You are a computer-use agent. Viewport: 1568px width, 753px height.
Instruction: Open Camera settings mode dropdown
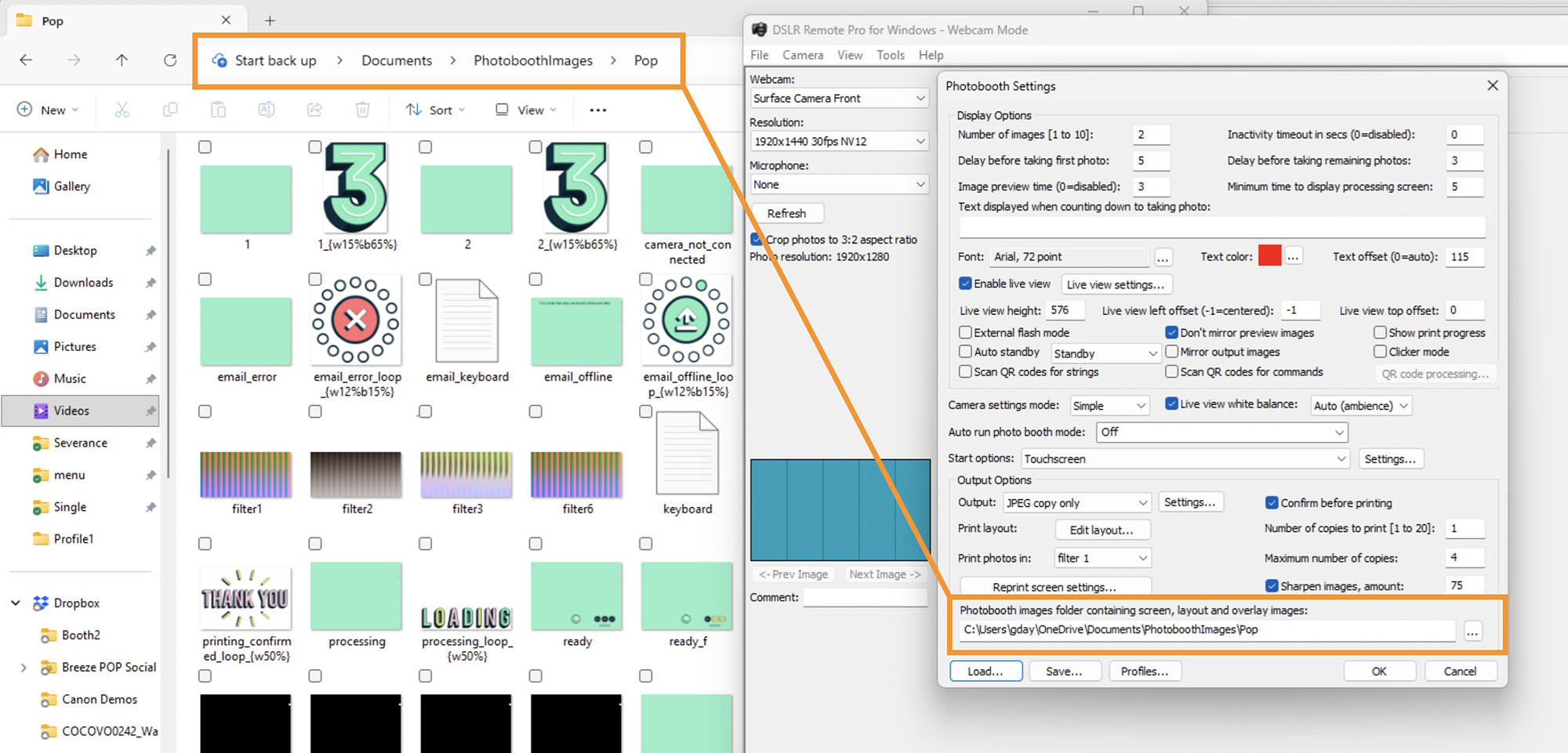pos(1109,406)
